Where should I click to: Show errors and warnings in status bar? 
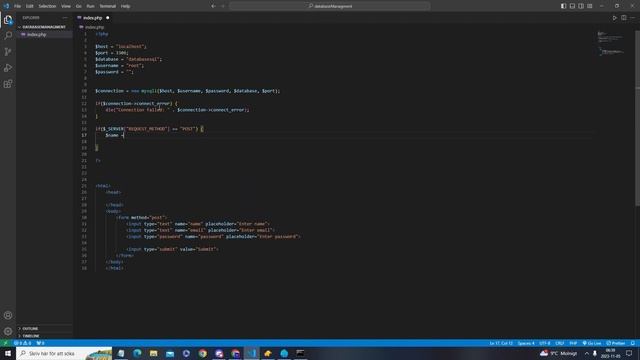coord(23,343)
